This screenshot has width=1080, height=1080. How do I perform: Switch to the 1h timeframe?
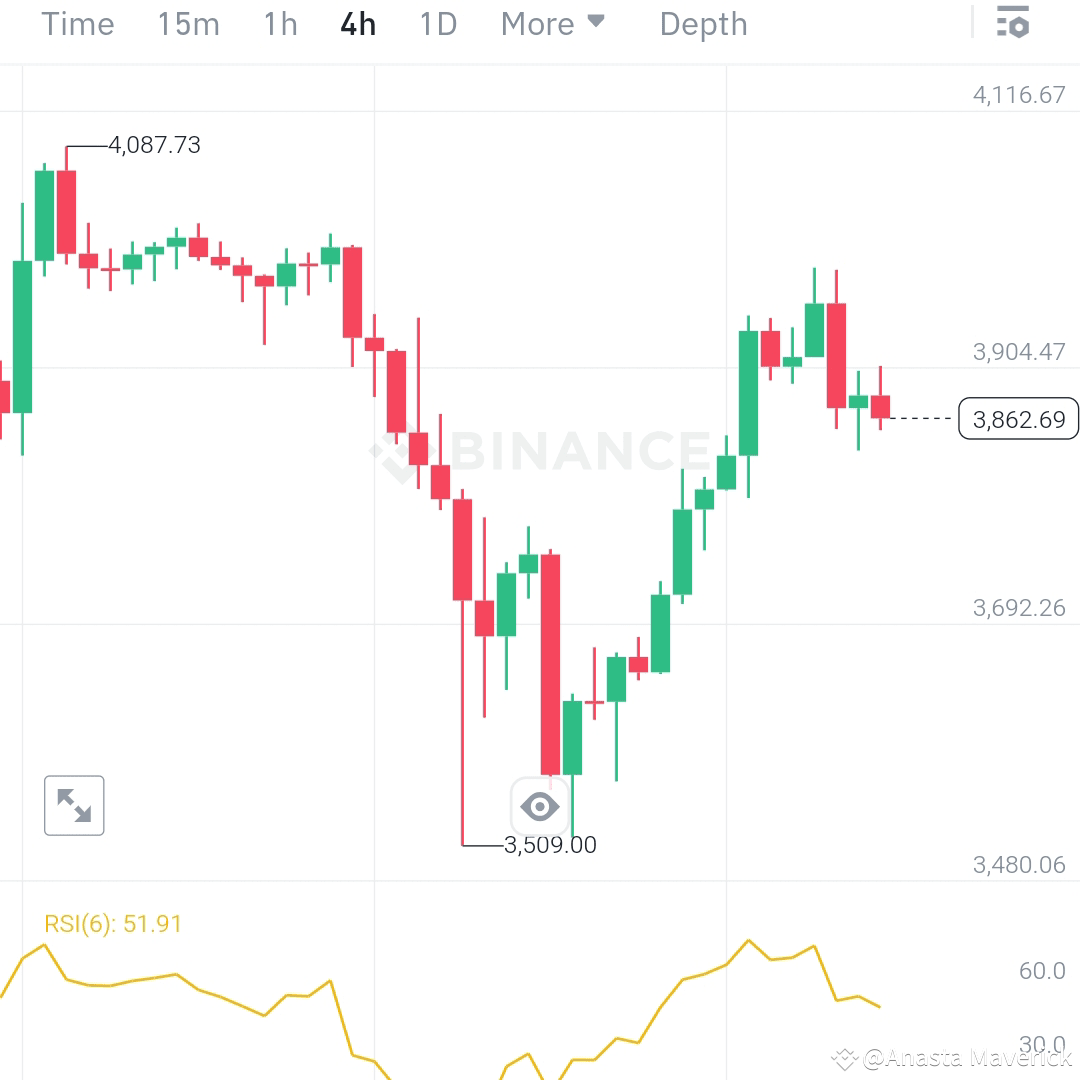(279, 24)
